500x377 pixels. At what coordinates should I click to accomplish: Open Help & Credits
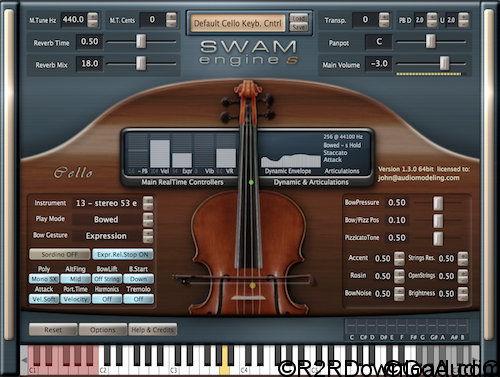[152, 330]
